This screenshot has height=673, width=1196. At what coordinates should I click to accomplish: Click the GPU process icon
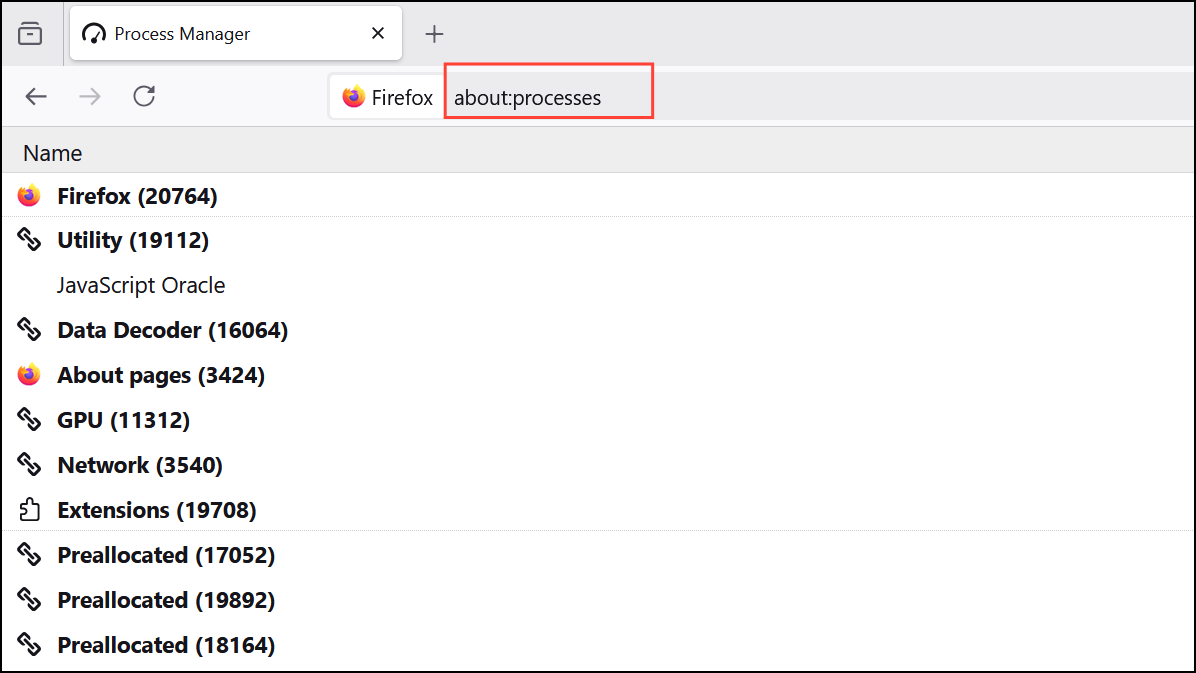click(28, 420)
